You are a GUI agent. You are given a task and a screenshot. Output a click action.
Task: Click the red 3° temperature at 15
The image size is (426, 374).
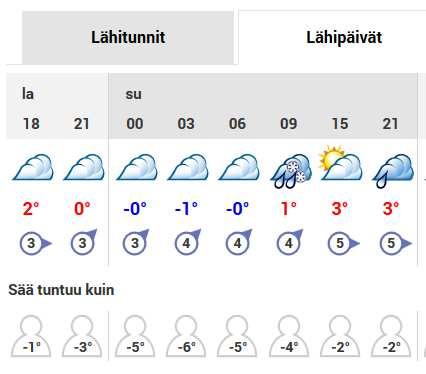tap(340, 209)
